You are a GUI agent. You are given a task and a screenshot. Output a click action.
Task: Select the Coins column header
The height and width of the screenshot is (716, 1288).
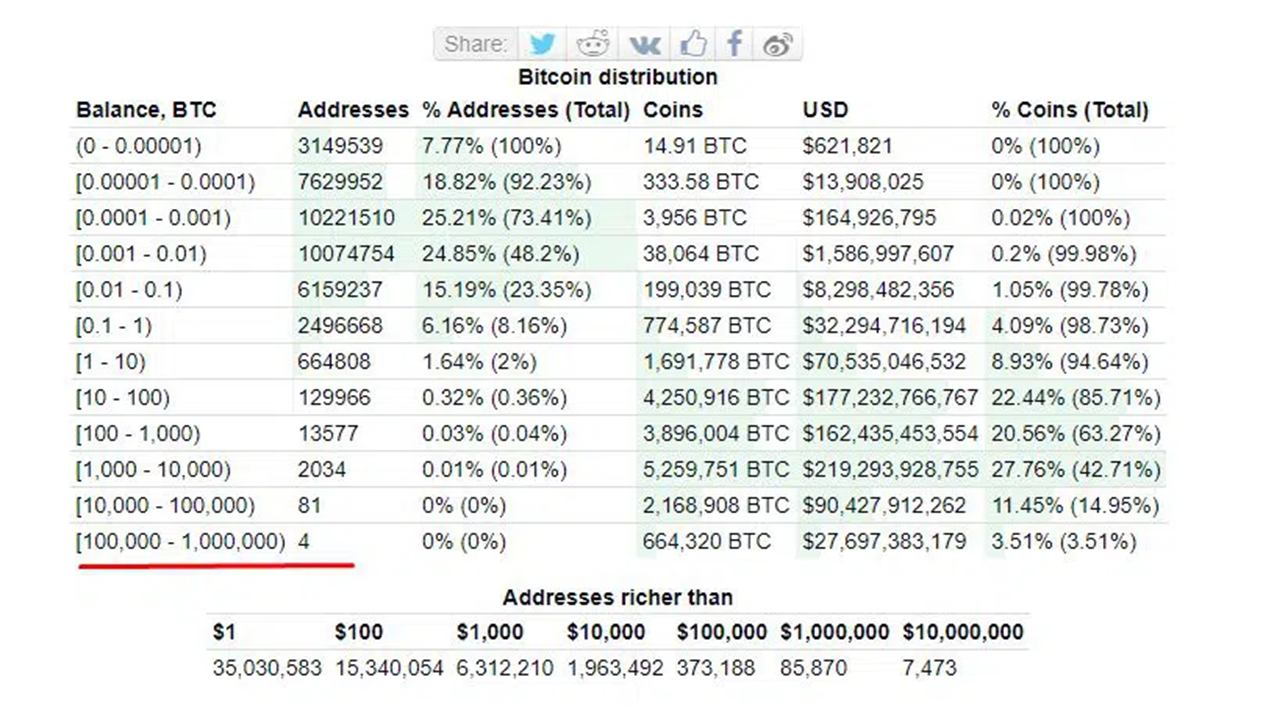click(x=673, y=110)
